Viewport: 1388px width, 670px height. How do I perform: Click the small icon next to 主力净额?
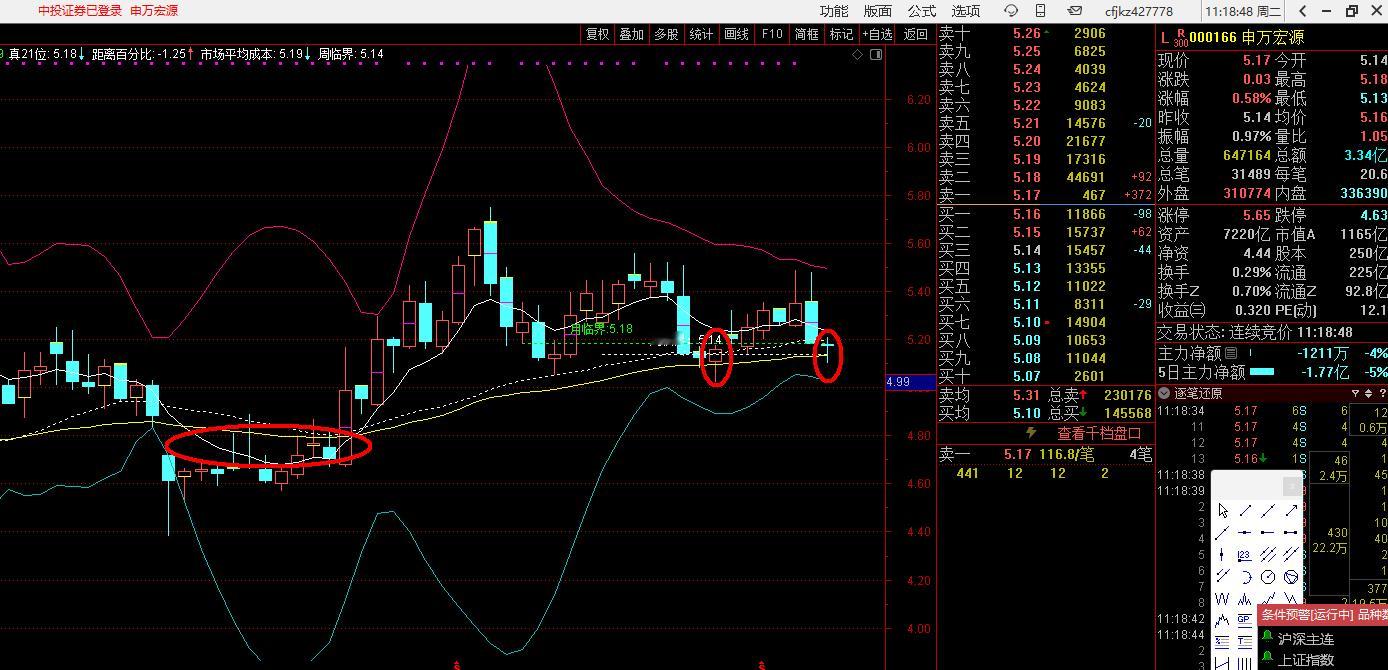coord(1231,353)
